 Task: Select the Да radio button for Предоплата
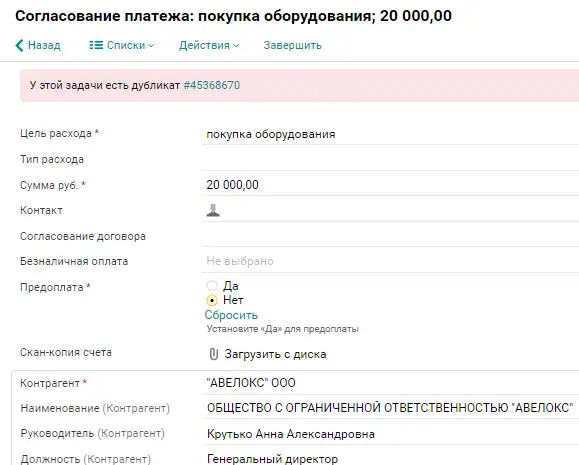click(x=212, y=286)
